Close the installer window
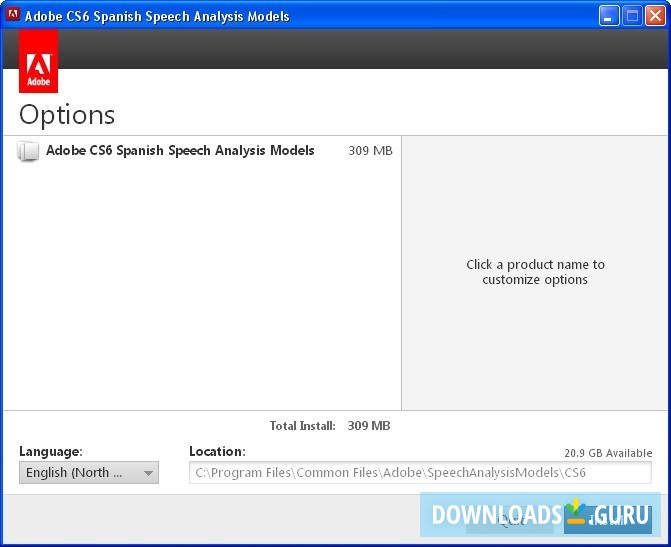The height and width of the screenshot is (547, 671). point(655,16)
